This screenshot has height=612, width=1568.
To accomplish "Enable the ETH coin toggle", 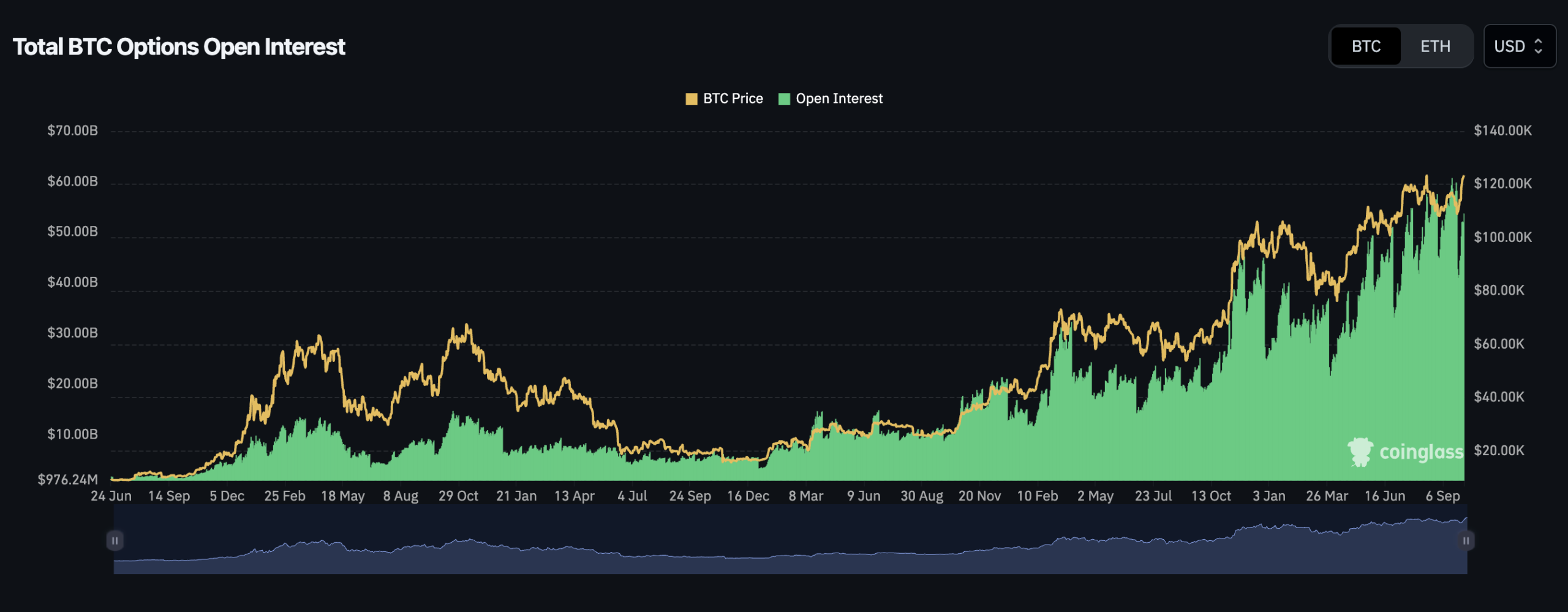I will coord(1435,46).
